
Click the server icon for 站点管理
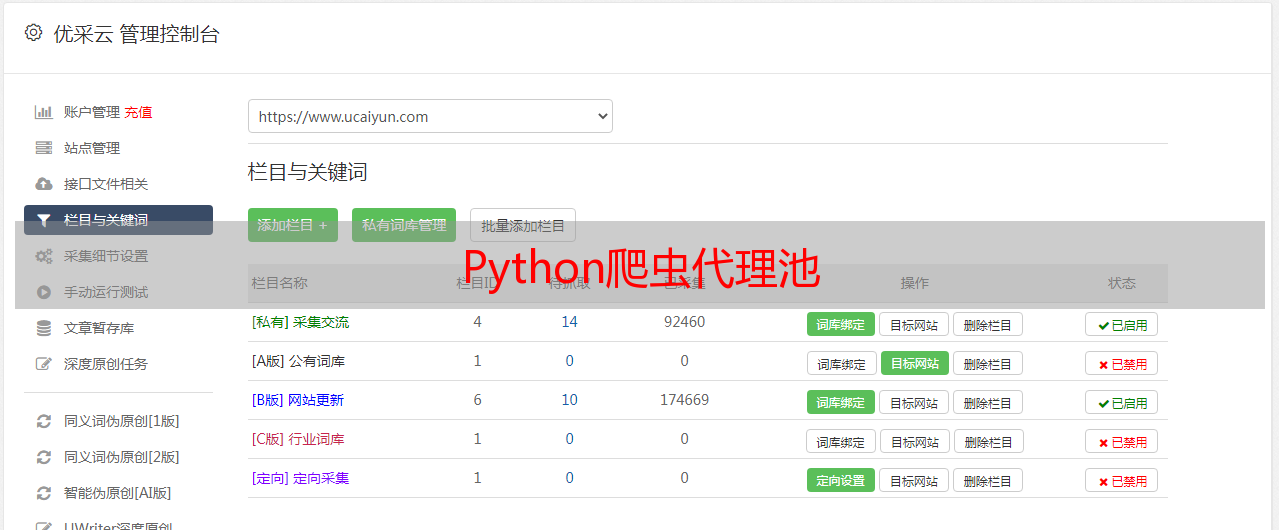[x=43, y=148]
